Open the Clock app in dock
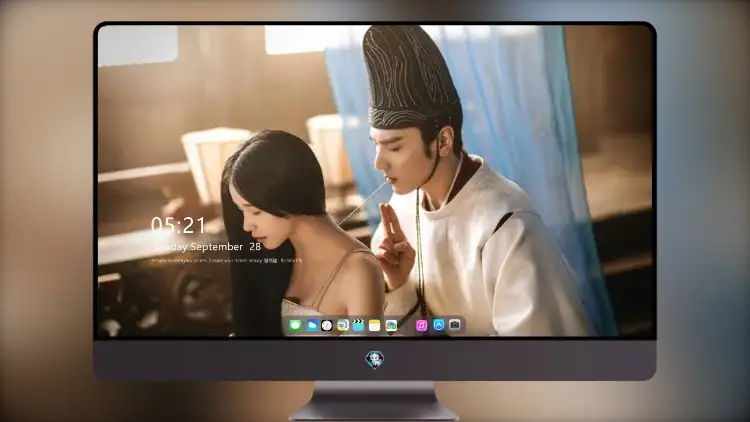 (x=327, y=326)
